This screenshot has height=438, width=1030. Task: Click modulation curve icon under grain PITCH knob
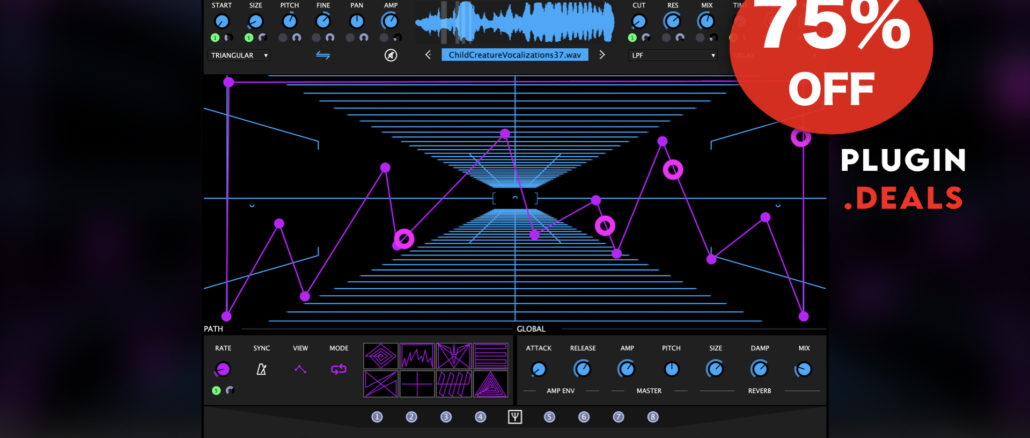[296, 38]
